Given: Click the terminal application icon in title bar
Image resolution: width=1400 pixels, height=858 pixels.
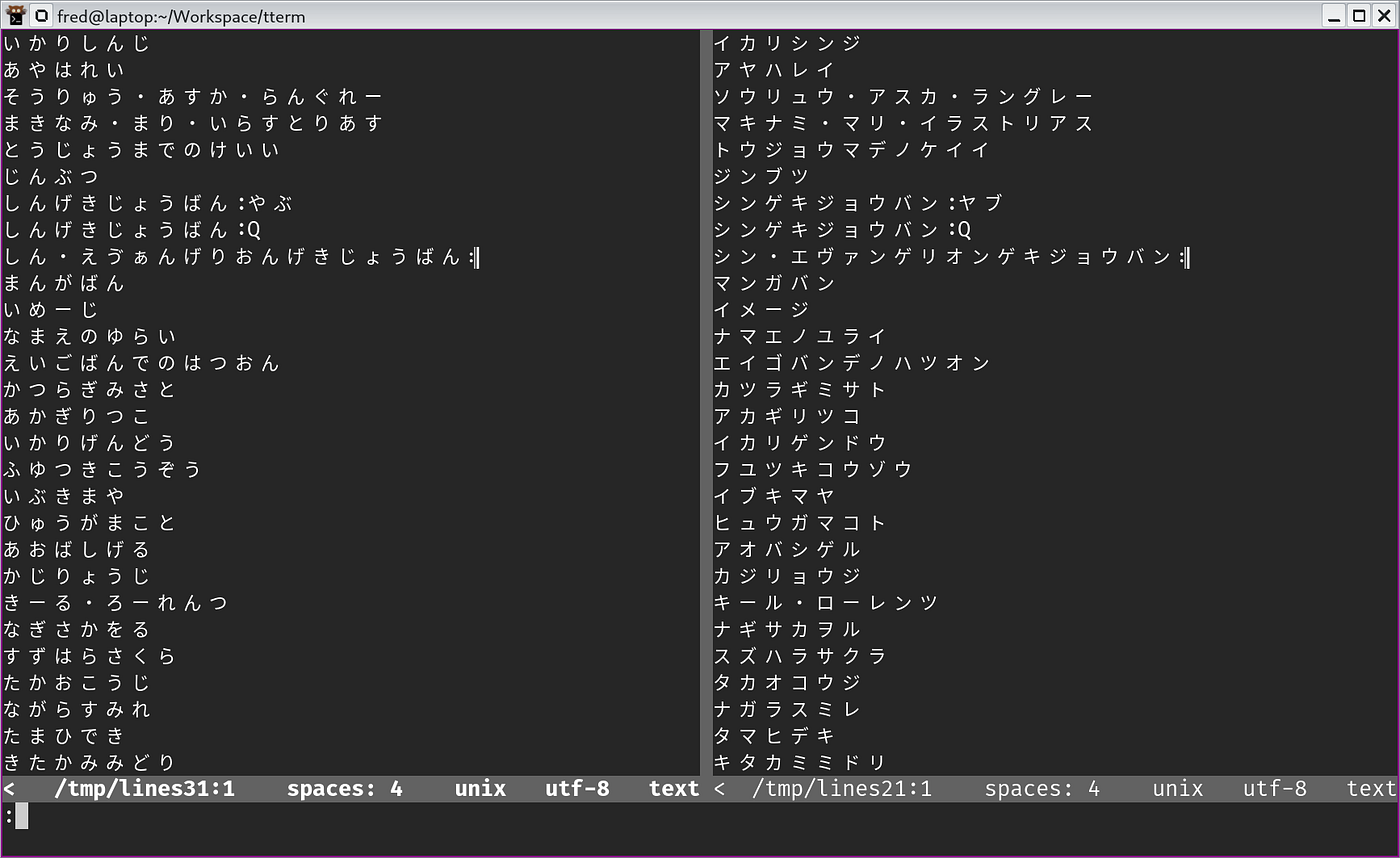Looking at the screenshot, I should [16, 15].
